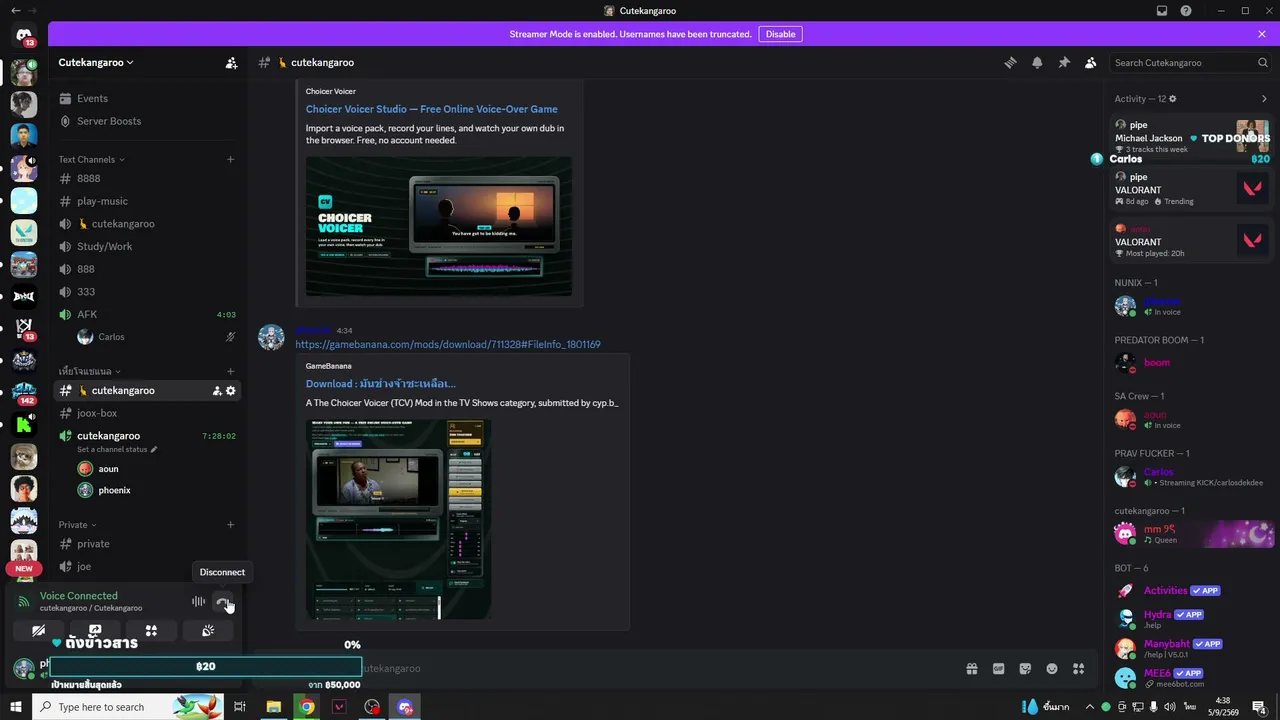Image resolution: width=1280 pixels, height=720 pixels.
Task: Open MEE6 bot in member list
Action: pos(1191,678)
